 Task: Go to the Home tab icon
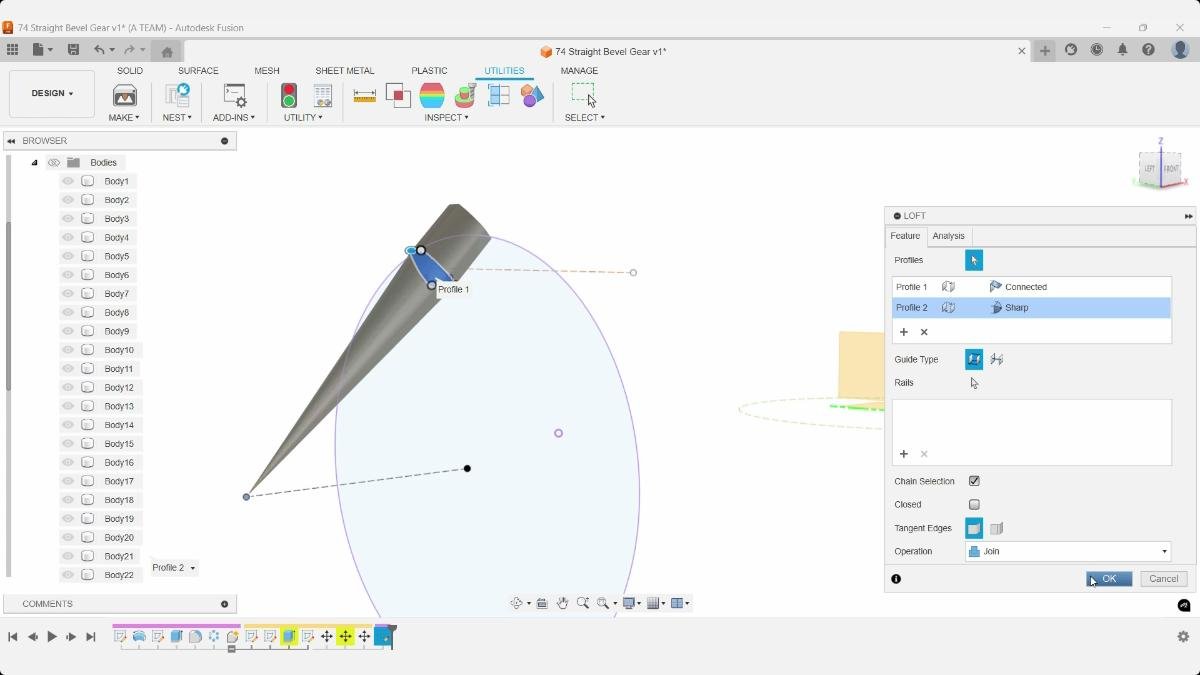pyautogui.click(x=167, y=51)
